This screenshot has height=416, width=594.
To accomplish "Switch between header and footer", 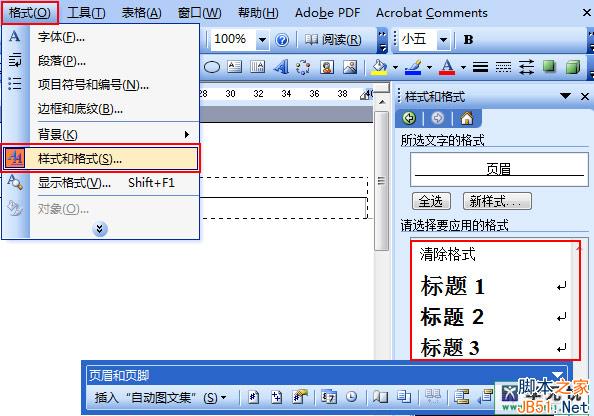I will (461, 397).
